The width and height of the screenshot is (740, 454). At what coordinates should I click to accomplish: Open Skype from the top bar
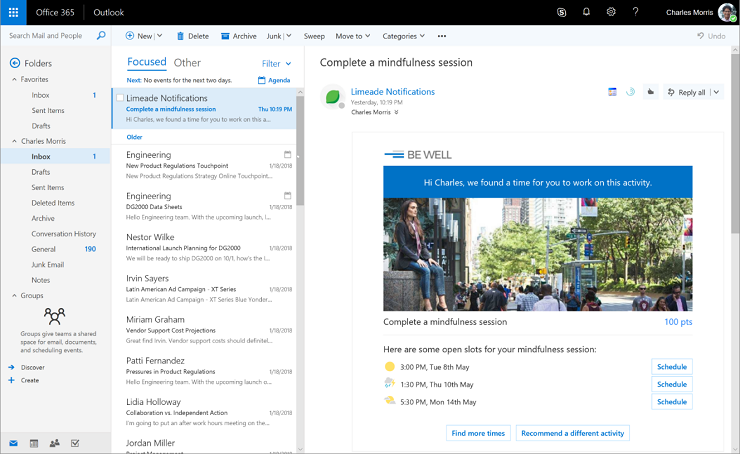[x=562, y=13]
